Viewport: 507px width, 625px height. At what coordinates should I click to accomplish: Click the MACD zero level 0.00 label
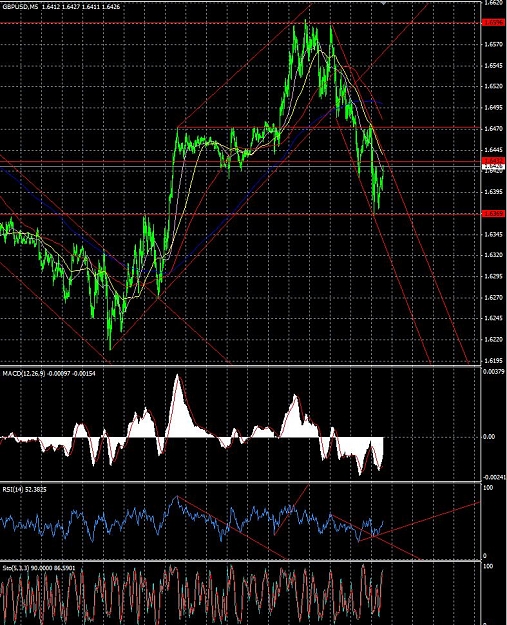489,437
